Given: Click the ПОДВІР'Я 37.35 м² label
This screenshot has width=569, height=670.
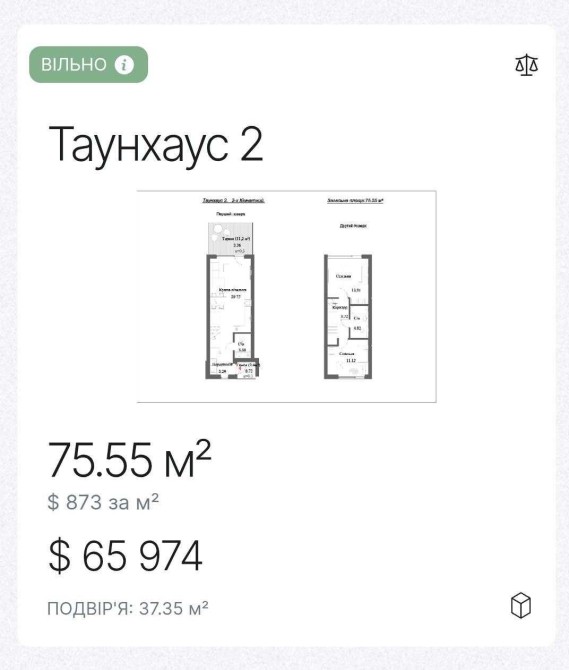Looking at the screenshot, I should [128, 608].
